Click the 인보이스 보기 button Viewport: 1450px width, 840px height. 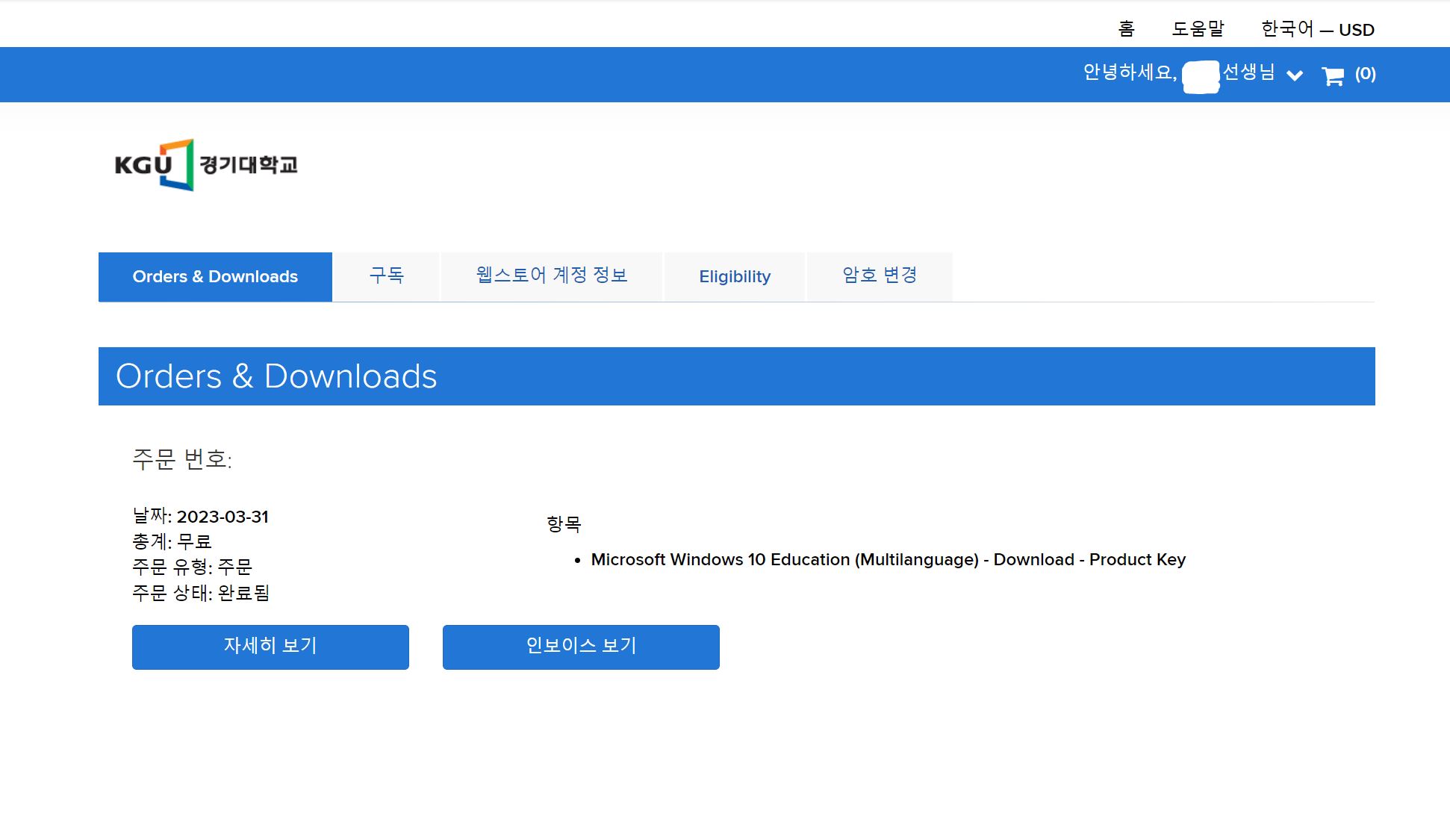(x=581, y=647)
